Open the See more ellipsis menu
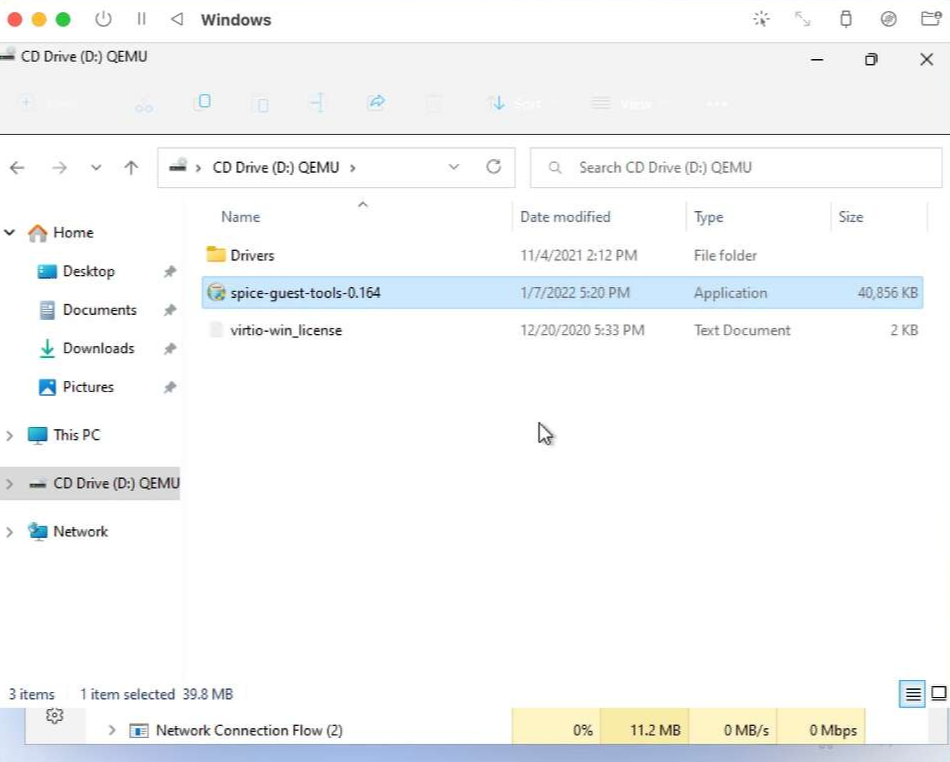 click(x=717, y=104)
